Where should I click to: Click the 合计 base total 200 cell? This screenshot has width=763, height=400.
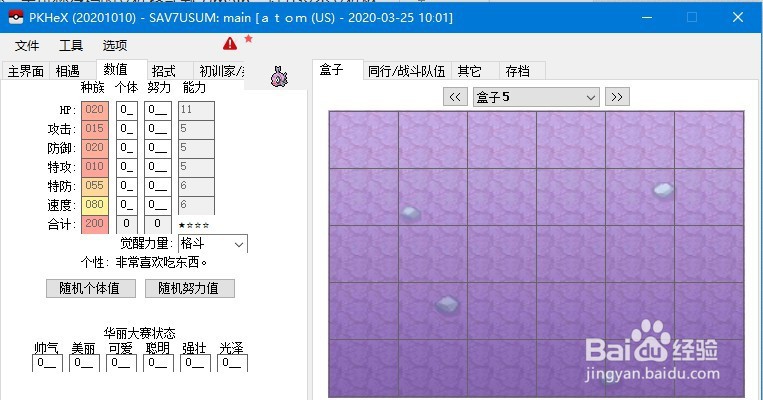[x=95, y=224]
